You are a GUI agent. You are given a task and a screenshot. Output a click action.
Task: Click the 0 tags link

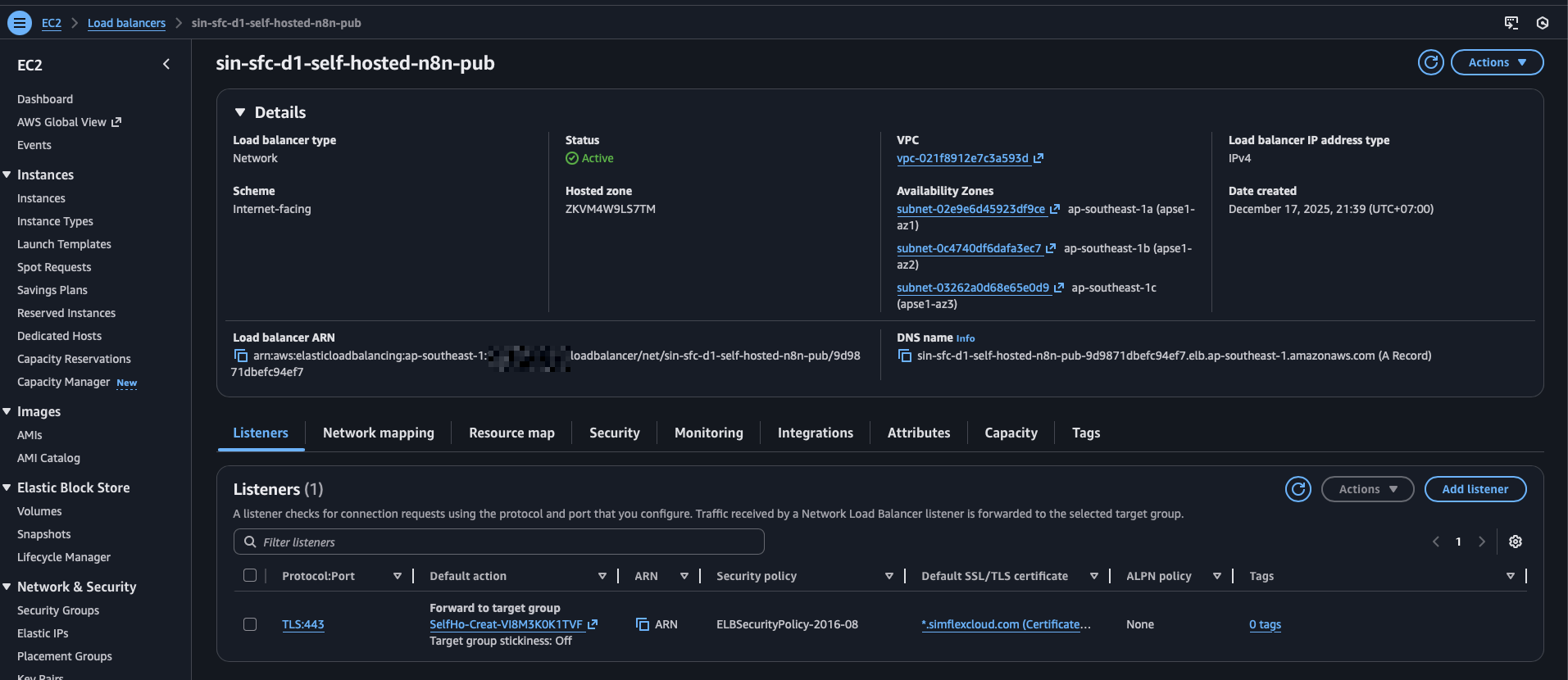[x=1265, y=624]
